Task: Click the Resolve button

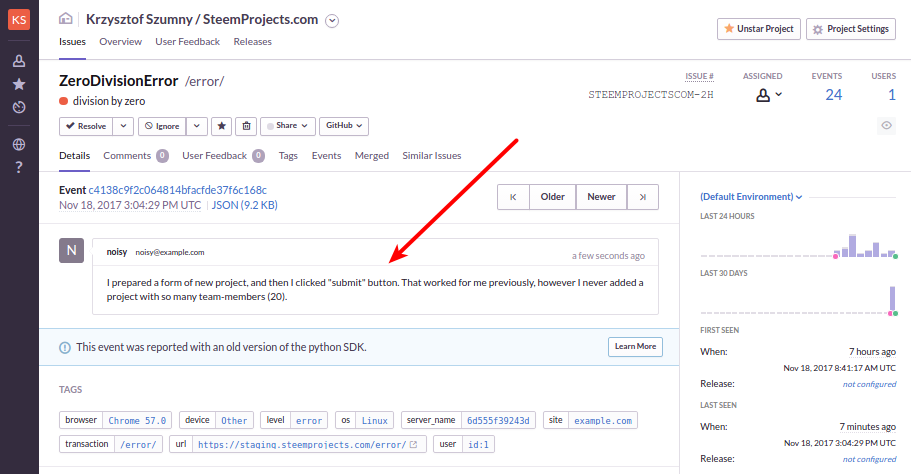Action: [86, 126]
